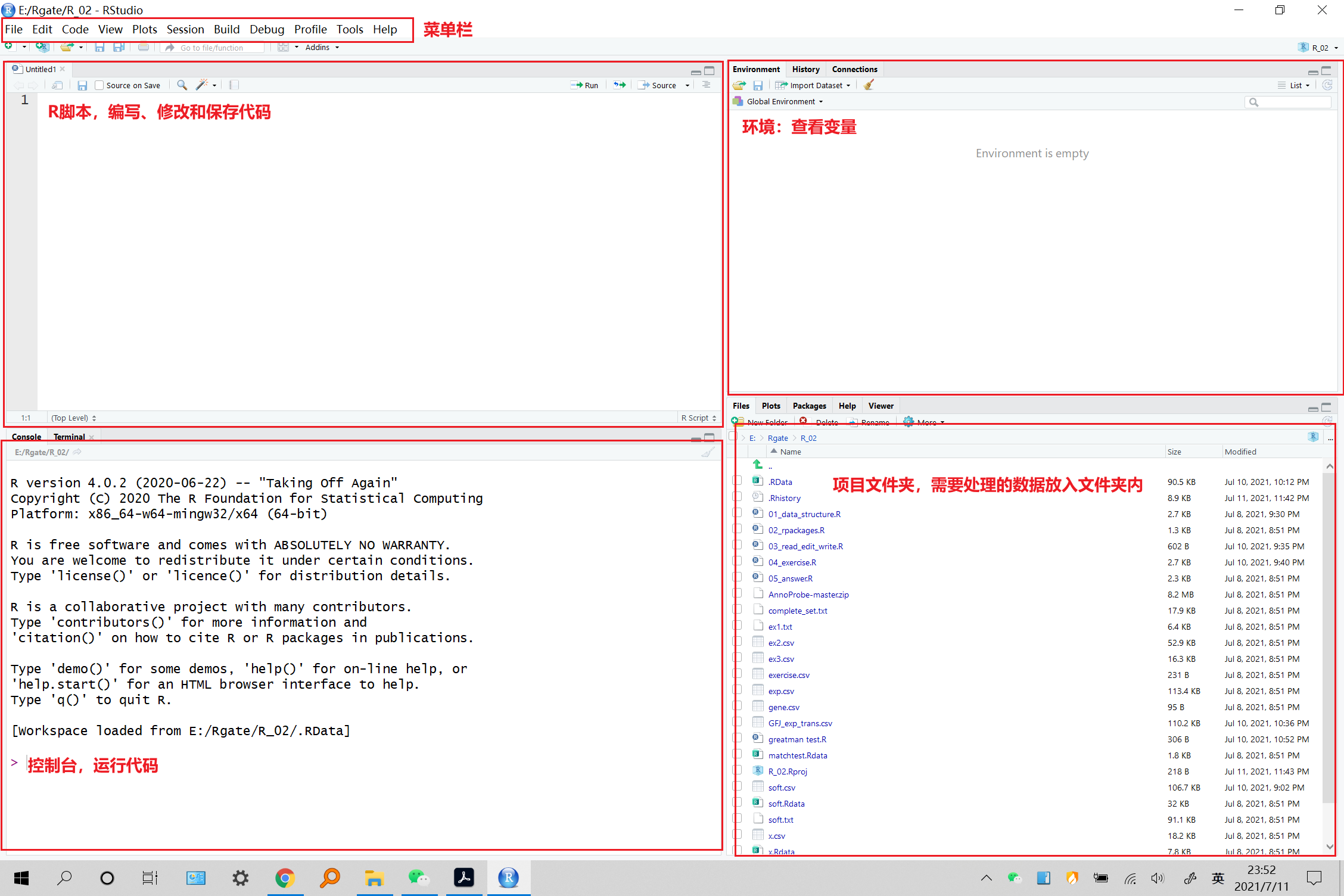Image resolution: width=1344 pixels, height=896 pixels.
Task: Open the 02_rpackages.R file
Action: click(x=797, y=530)
